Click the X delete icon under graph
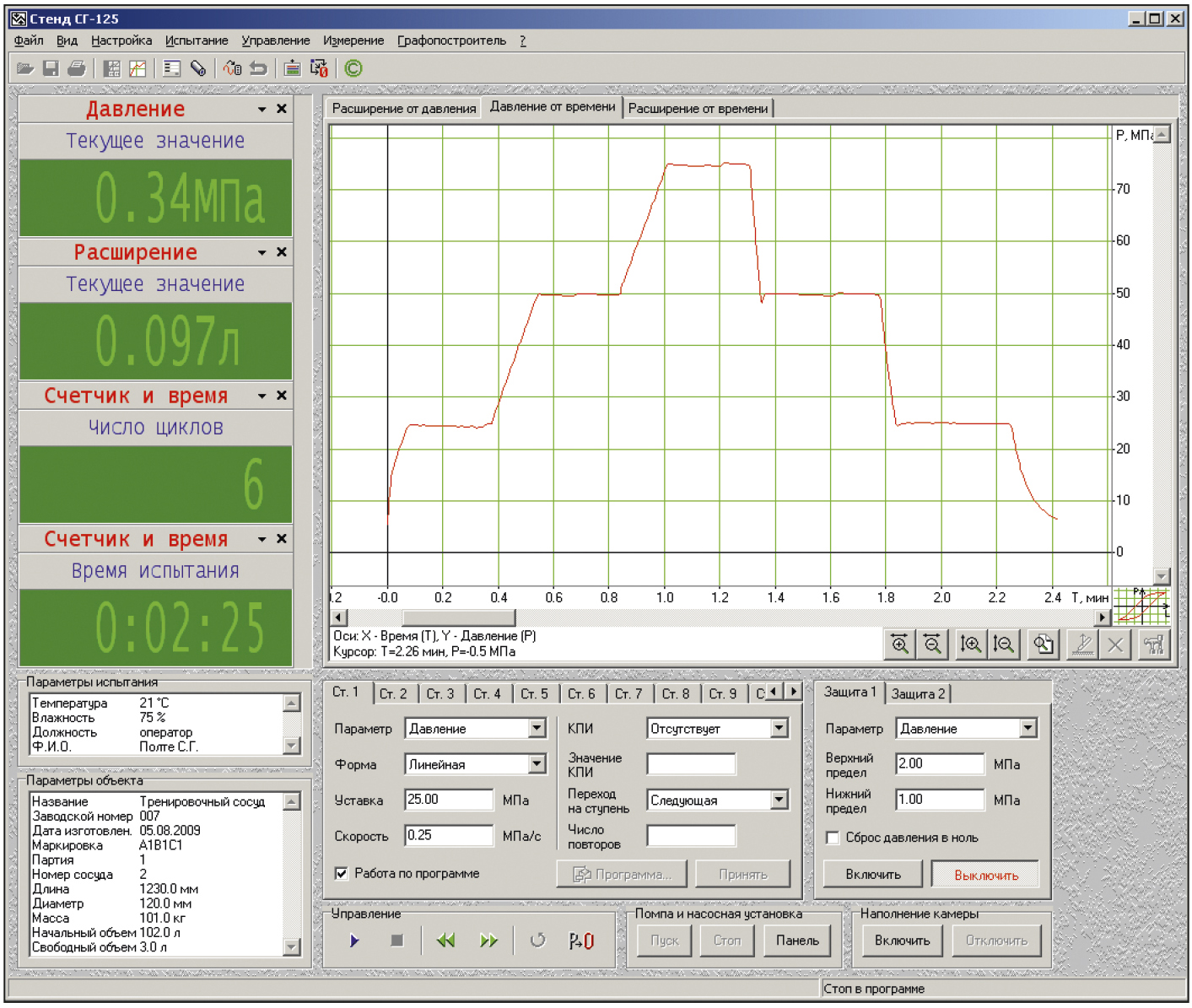This screenshot has height=1008, width=1192. [x=1115, y=644]
